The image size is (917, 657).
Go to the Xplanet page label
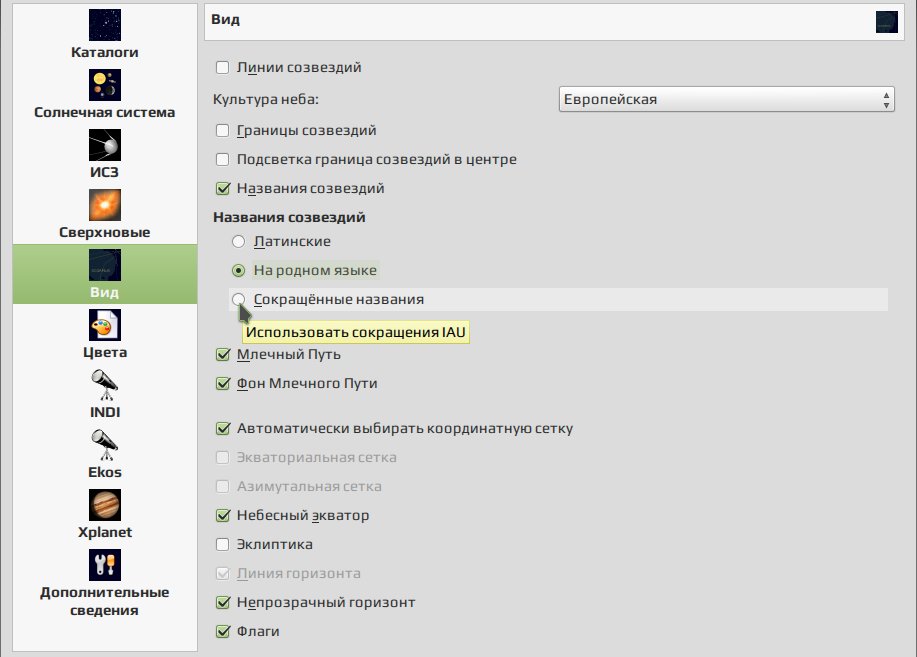(105, 532)
